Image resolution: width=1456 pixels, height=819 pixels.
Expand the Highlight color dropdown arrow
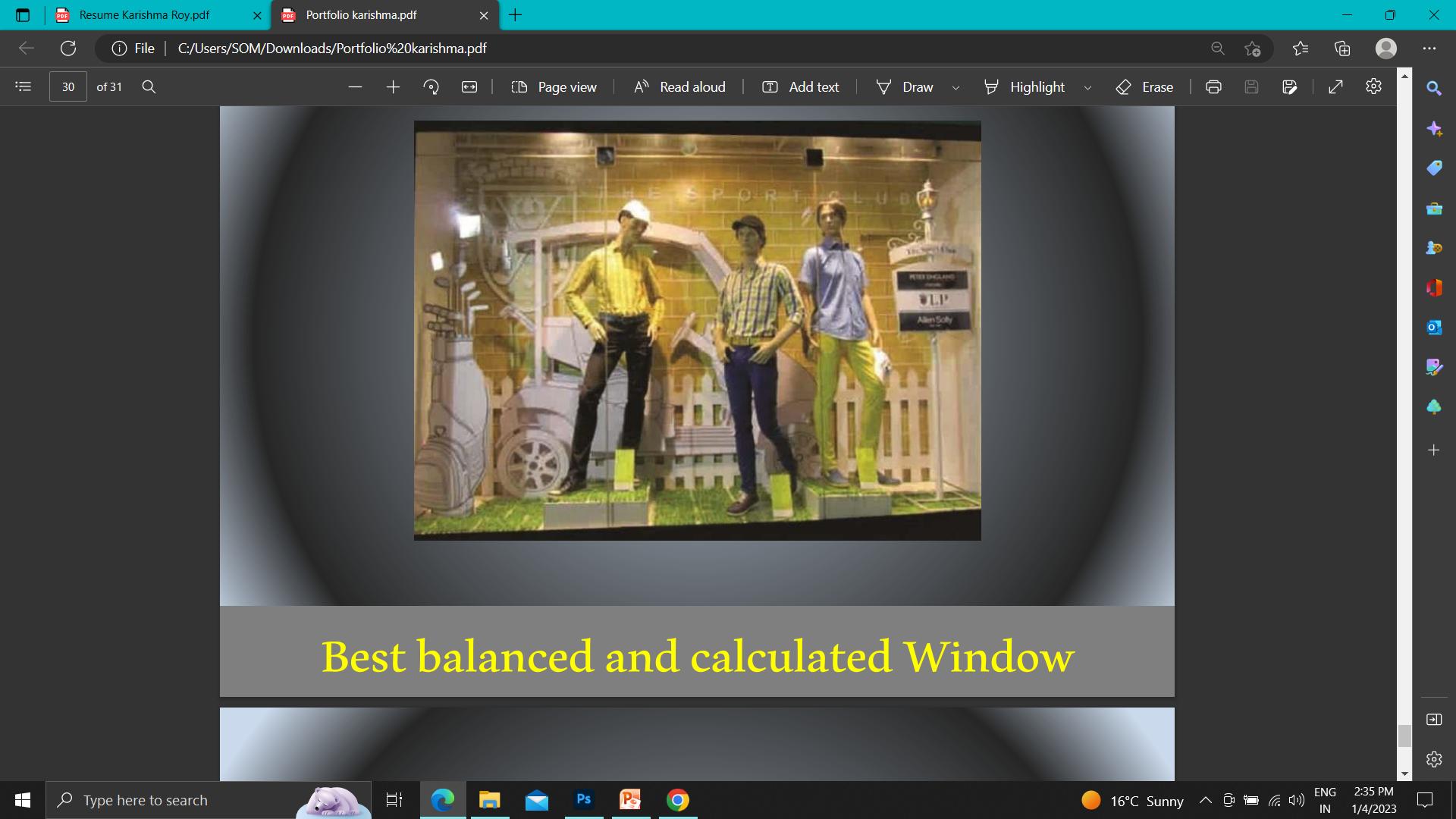tap(1087, 88)
